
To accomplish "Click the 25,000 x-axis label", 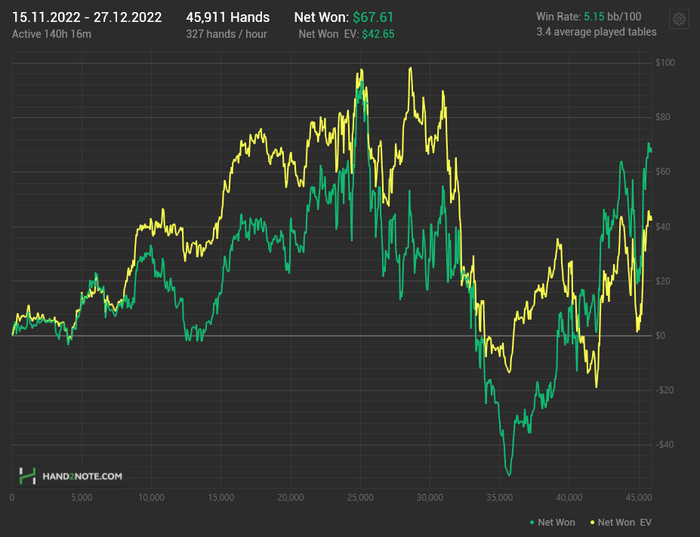I will (360, 498).
